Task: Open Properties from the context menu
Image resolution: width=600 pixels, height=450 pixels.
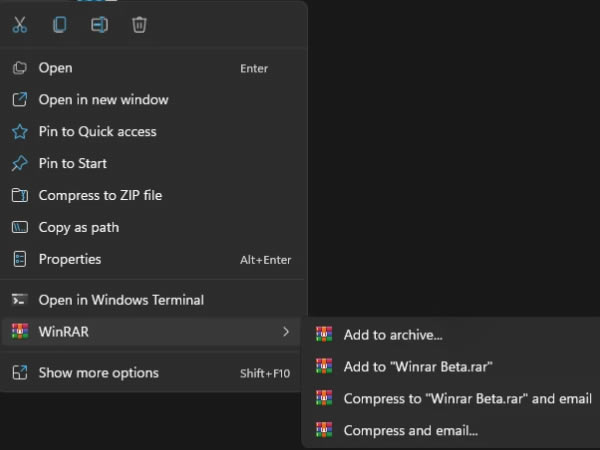Action: [x=151, y=259]
